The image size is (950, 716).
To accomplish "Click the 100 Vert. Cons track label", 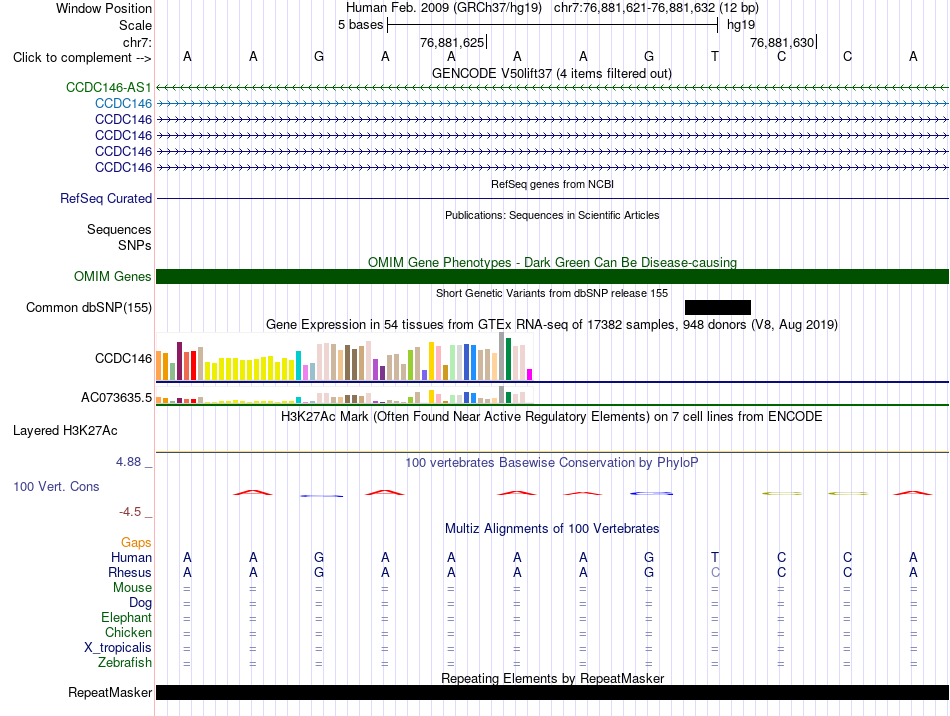I will point(56,486).
